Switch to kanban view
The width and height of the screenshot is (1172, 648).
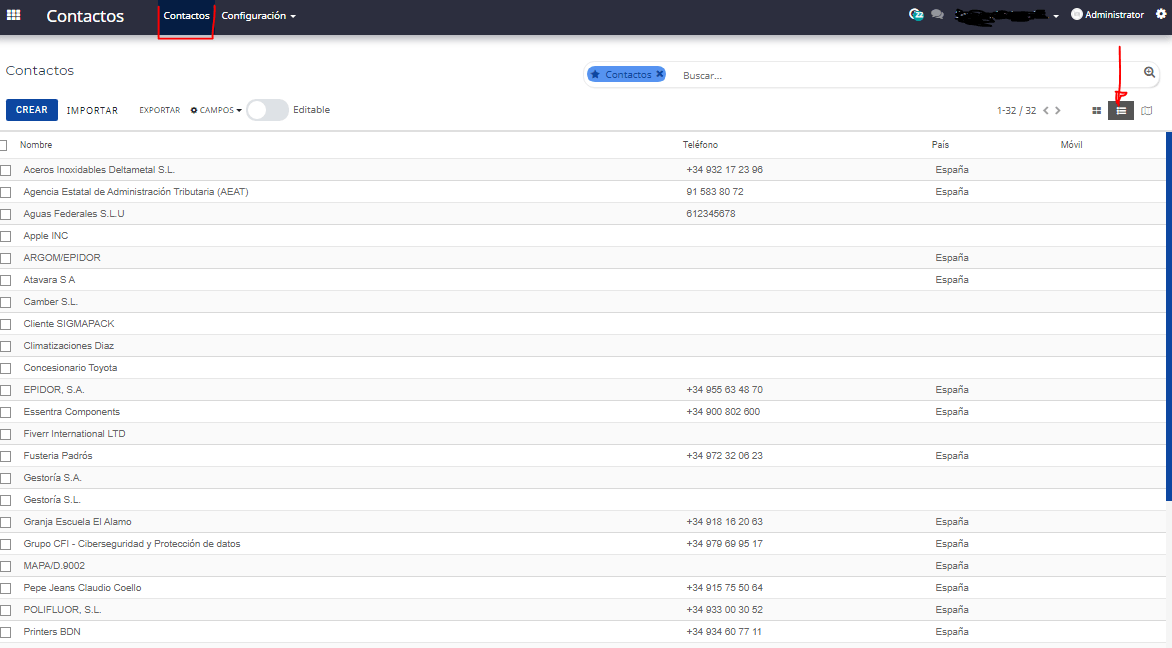click(1097, 111)
